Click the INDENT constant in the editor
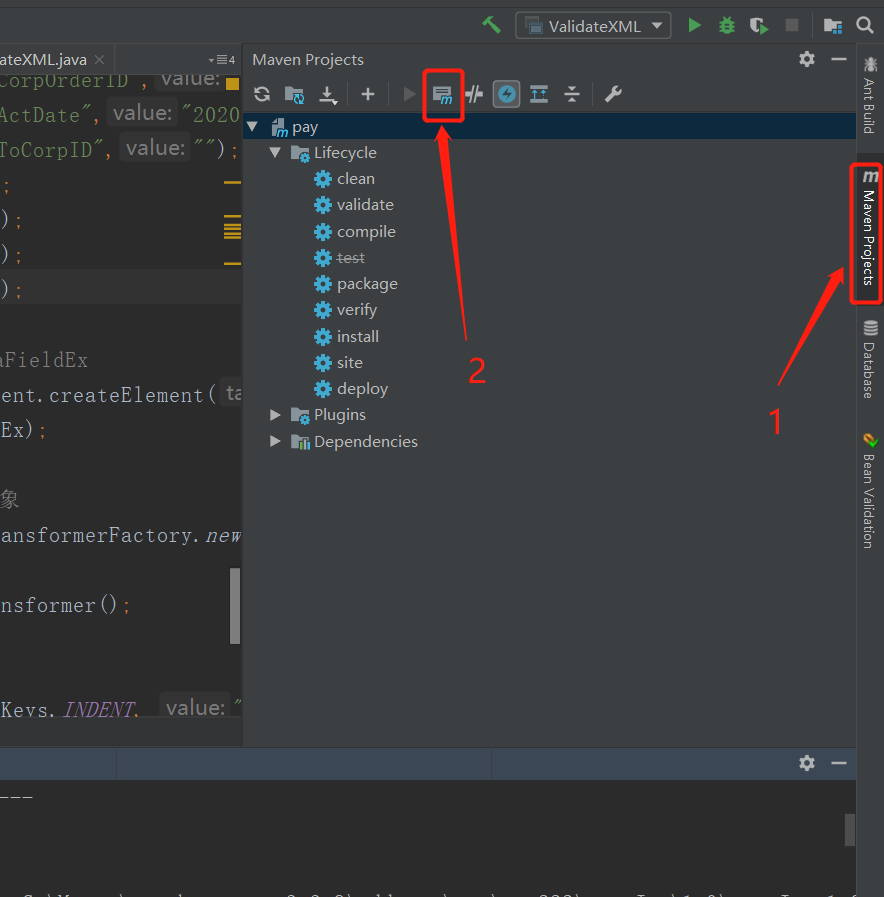 pyautogui.click(x=100, y=709)
